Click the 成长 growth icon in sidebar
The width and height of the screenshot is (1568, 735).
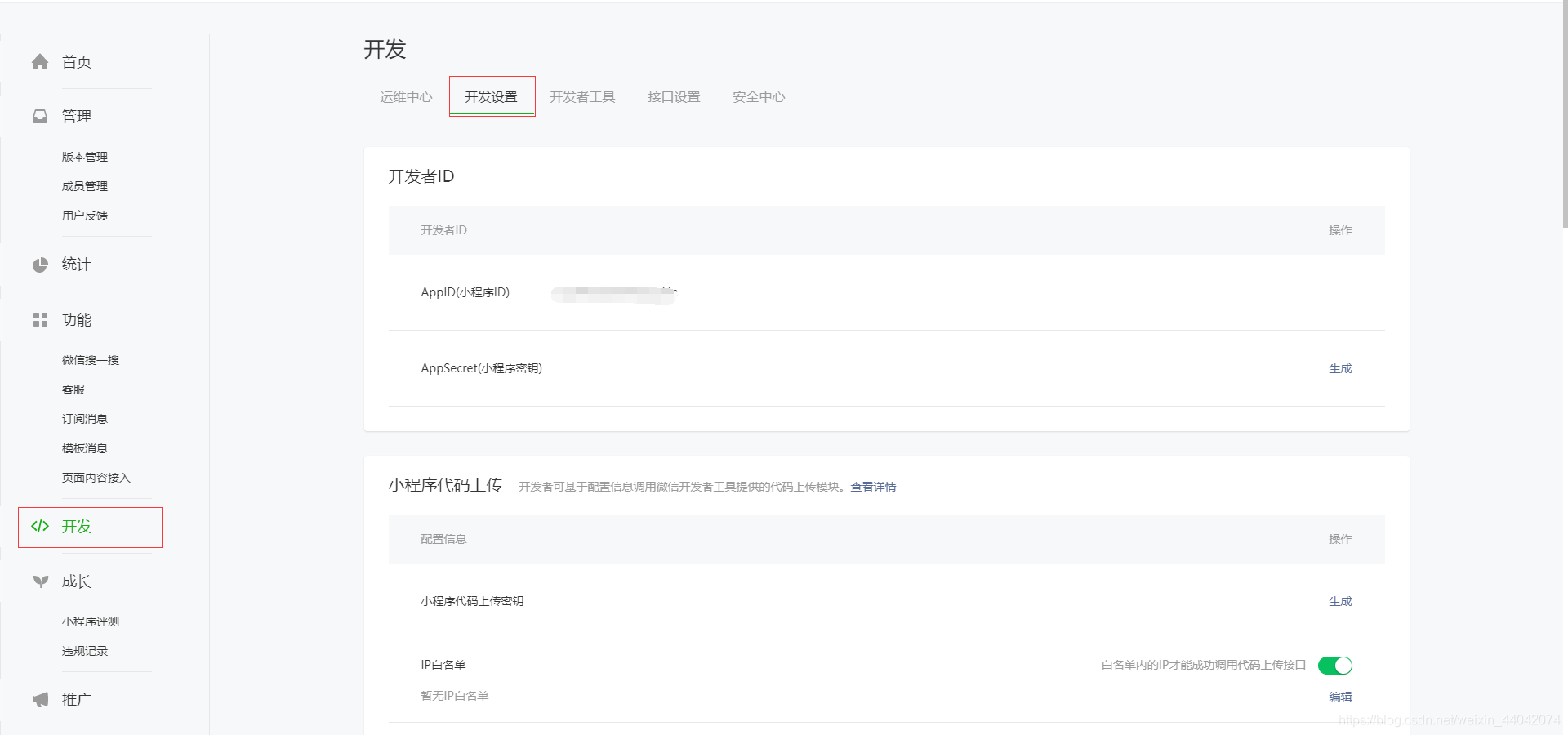pos(39,581)
